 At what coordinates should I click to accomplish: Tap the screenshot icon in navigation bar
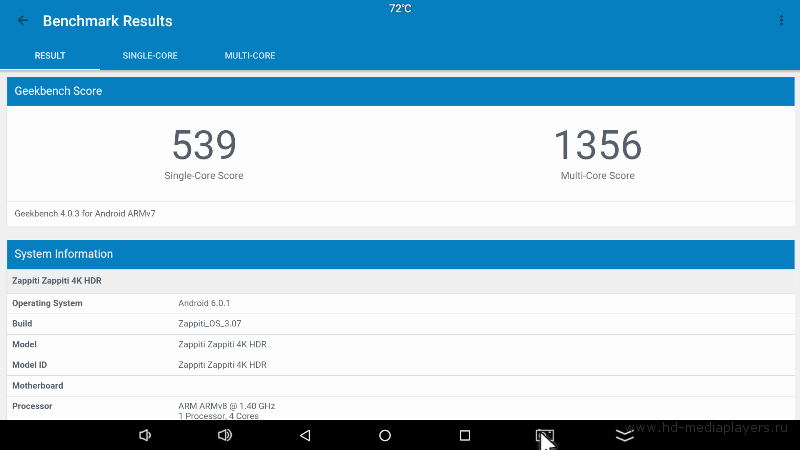coord(544,435)
